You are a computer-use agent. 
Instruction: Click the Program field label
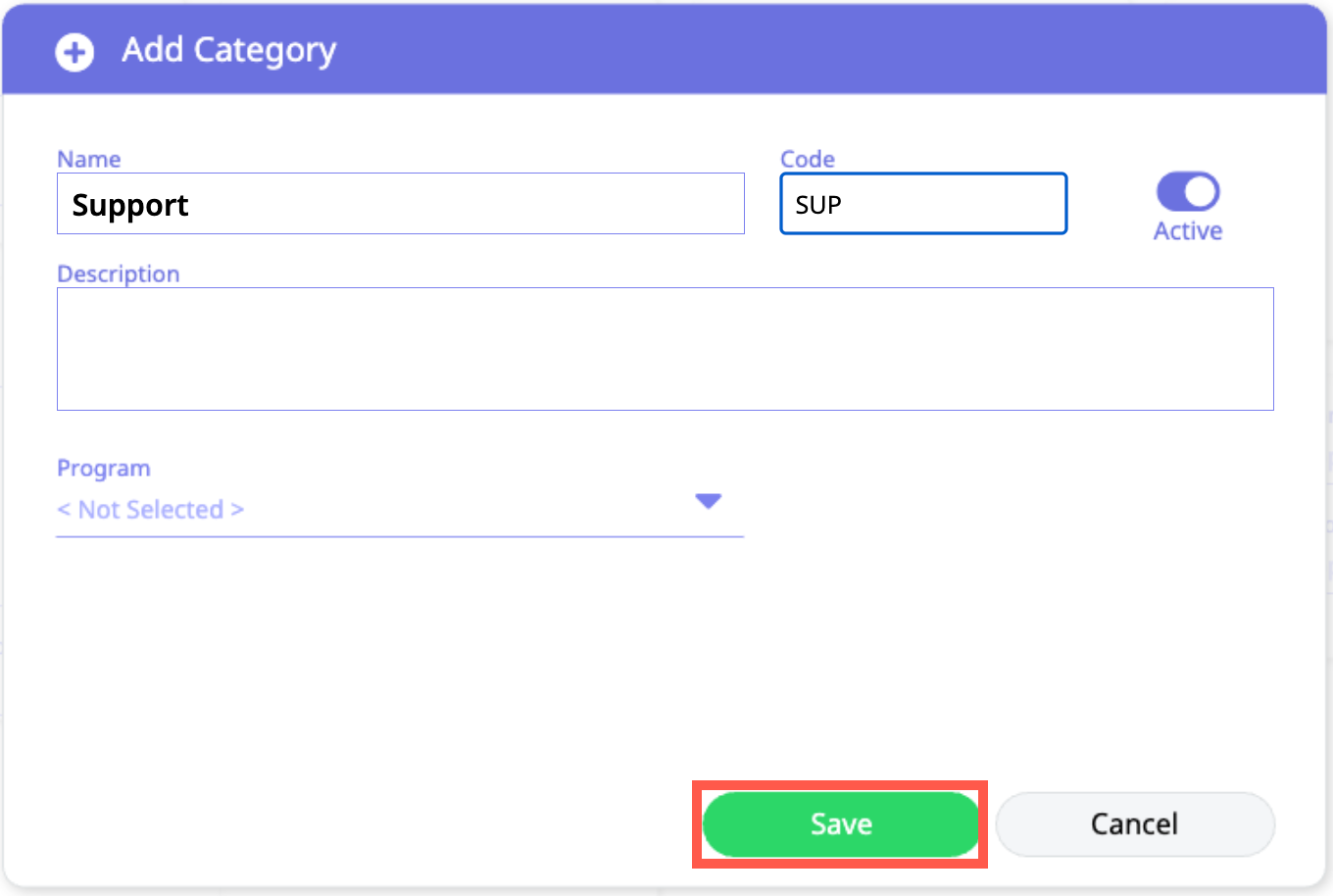[x=104, y=469]
